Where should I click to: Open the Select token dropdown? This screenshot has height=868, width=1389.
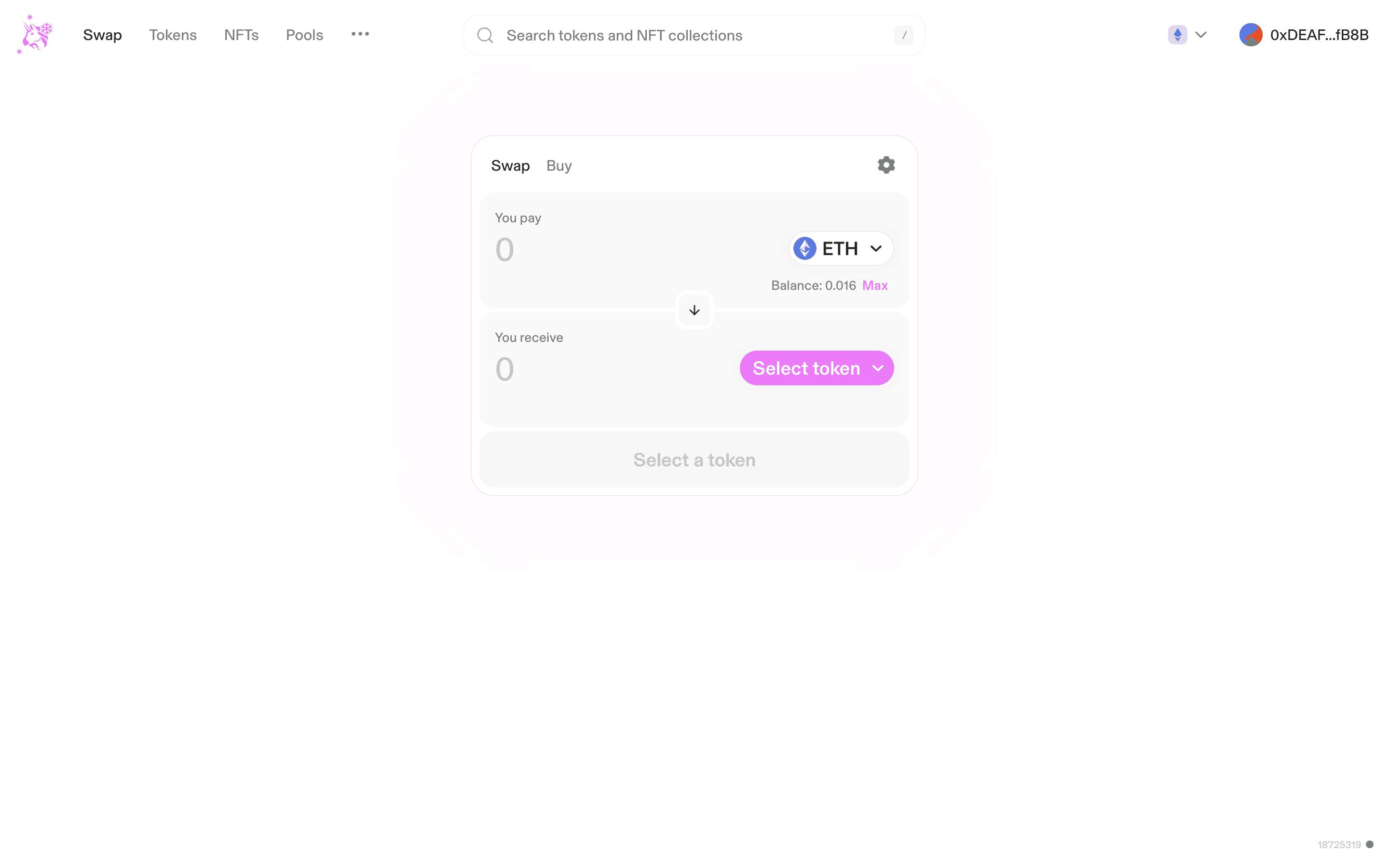(816, 368)
